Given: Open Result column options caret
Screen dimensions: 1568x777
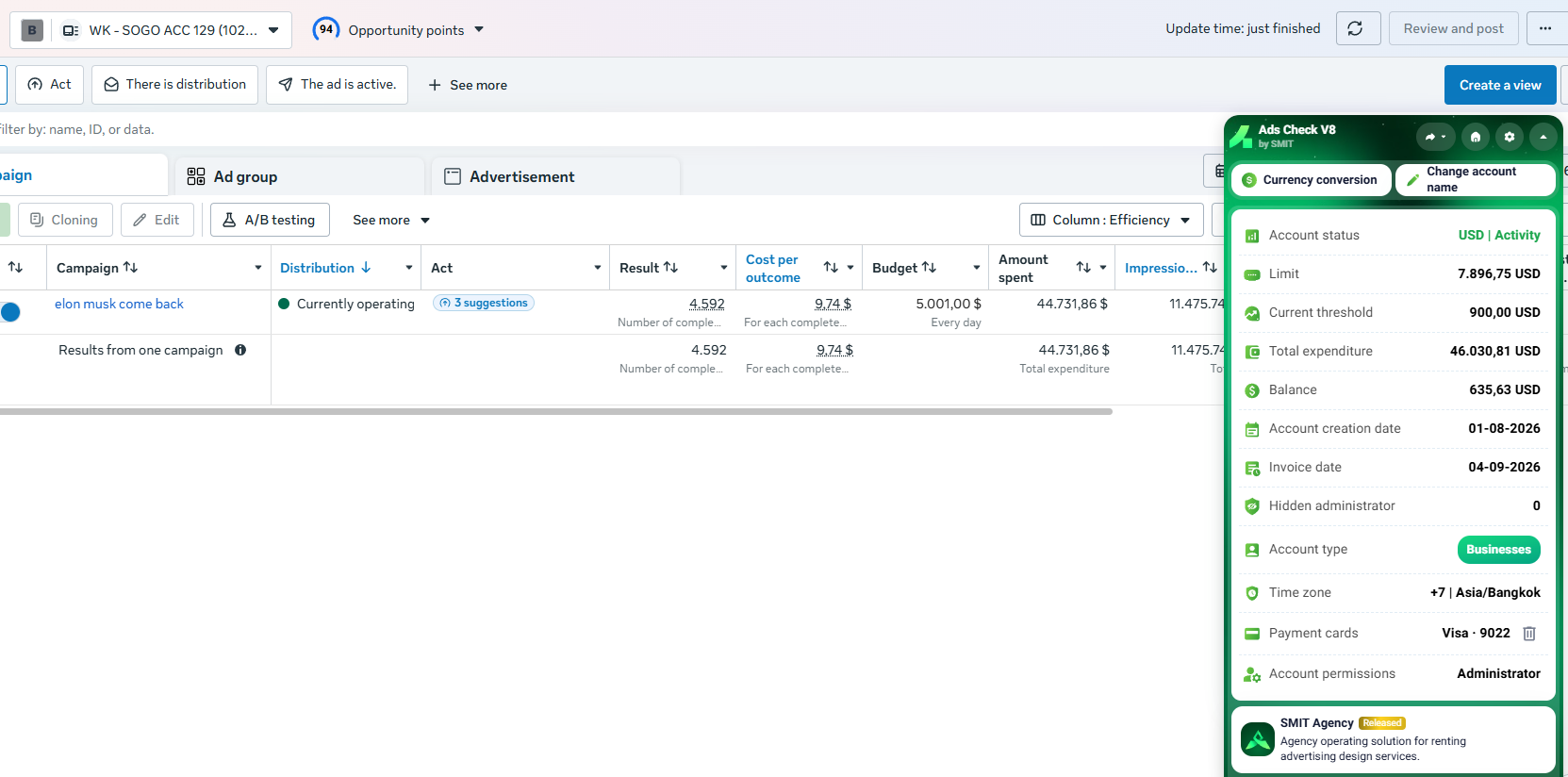Looking at the screenshot, I should 724,268.
